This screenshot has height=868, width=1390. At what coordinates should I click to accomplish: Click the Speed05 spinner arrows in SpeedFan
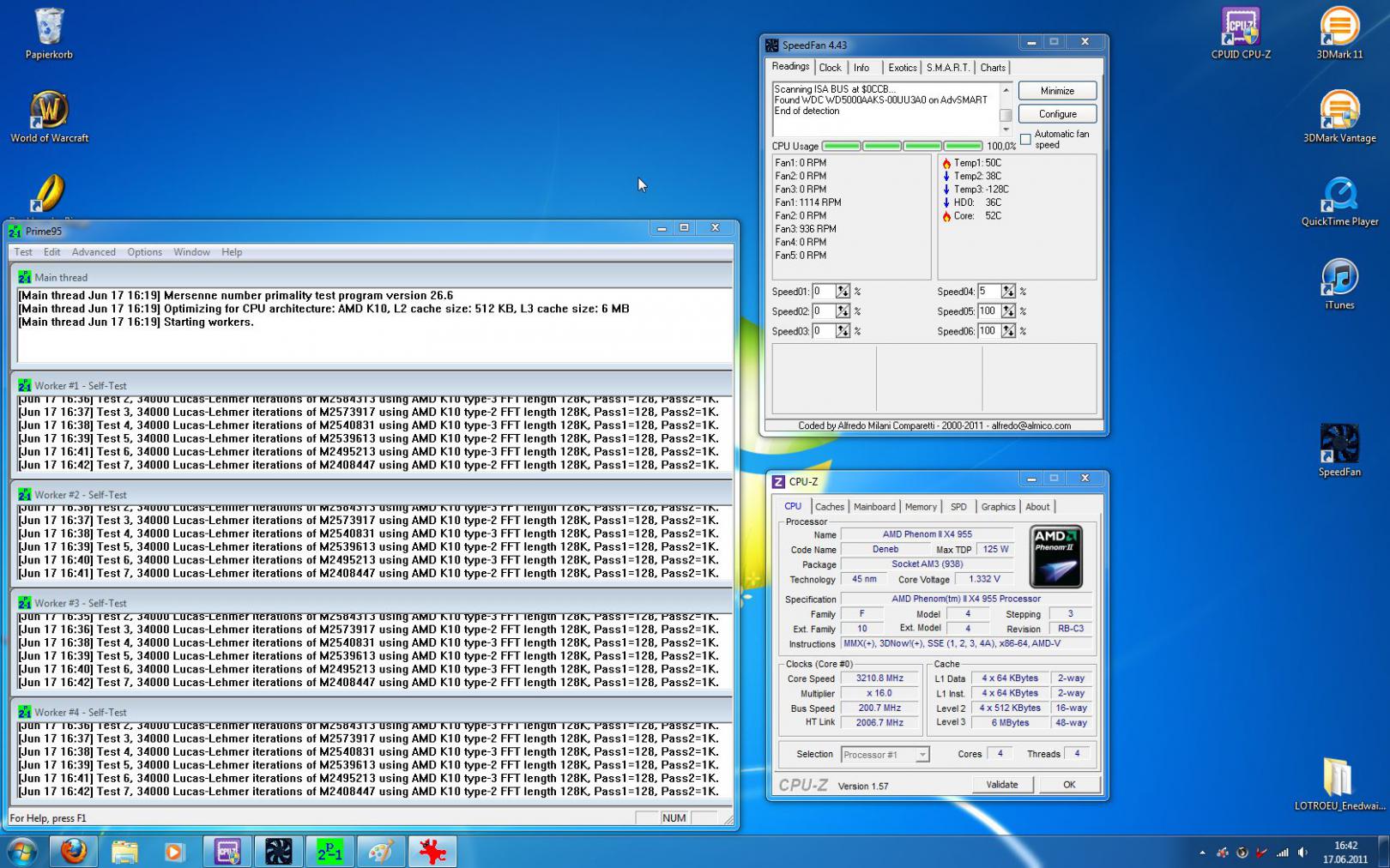point(1008,311)
